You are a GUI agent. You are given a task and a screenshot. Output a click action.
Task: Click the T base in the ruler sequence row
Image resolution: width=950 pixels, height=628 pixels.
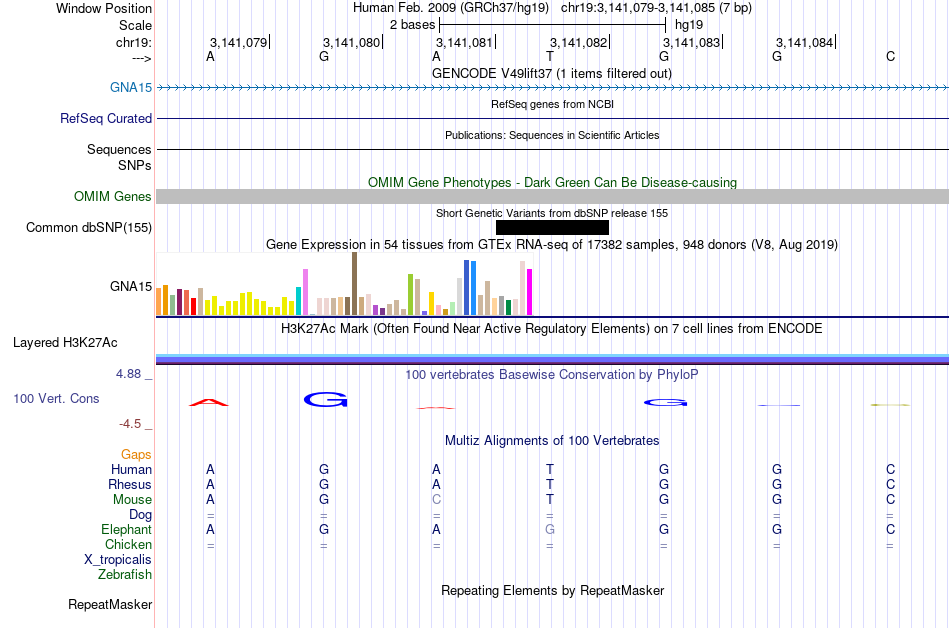tap(550, 56)
